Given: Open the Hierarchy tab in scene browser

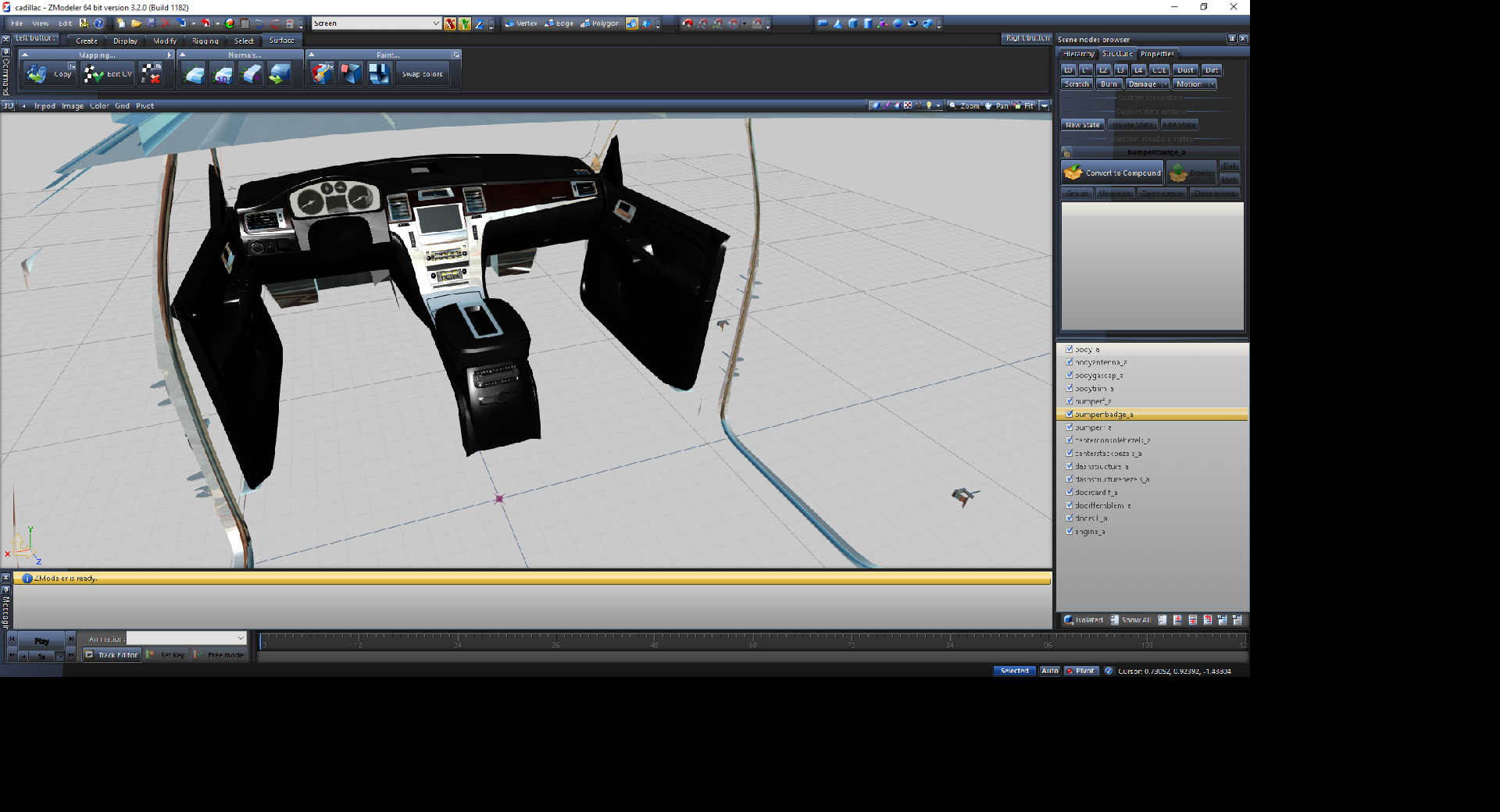Looking at the screenshot, I should tap(1079, 54).
